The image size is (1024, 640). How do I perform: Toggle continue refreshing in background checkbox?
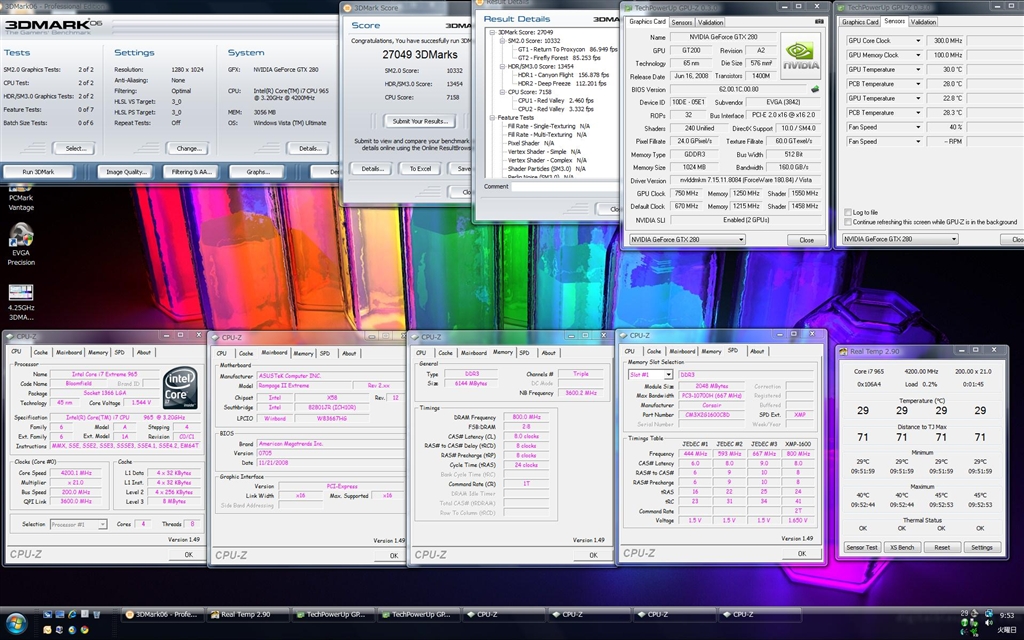[x=848, y=222]
